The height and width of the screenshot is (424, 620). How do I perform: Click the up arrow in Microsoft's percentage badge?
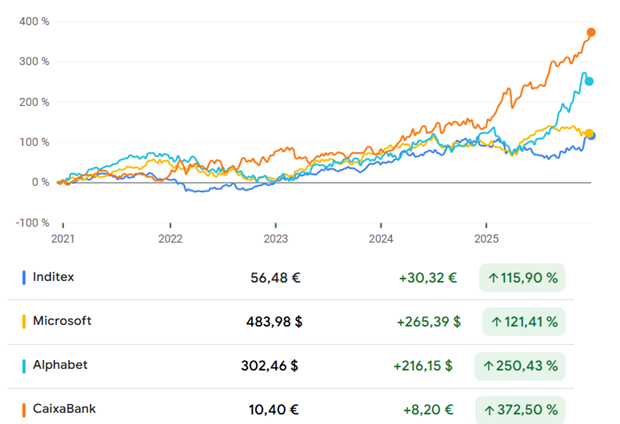click(x=493, y=322)
